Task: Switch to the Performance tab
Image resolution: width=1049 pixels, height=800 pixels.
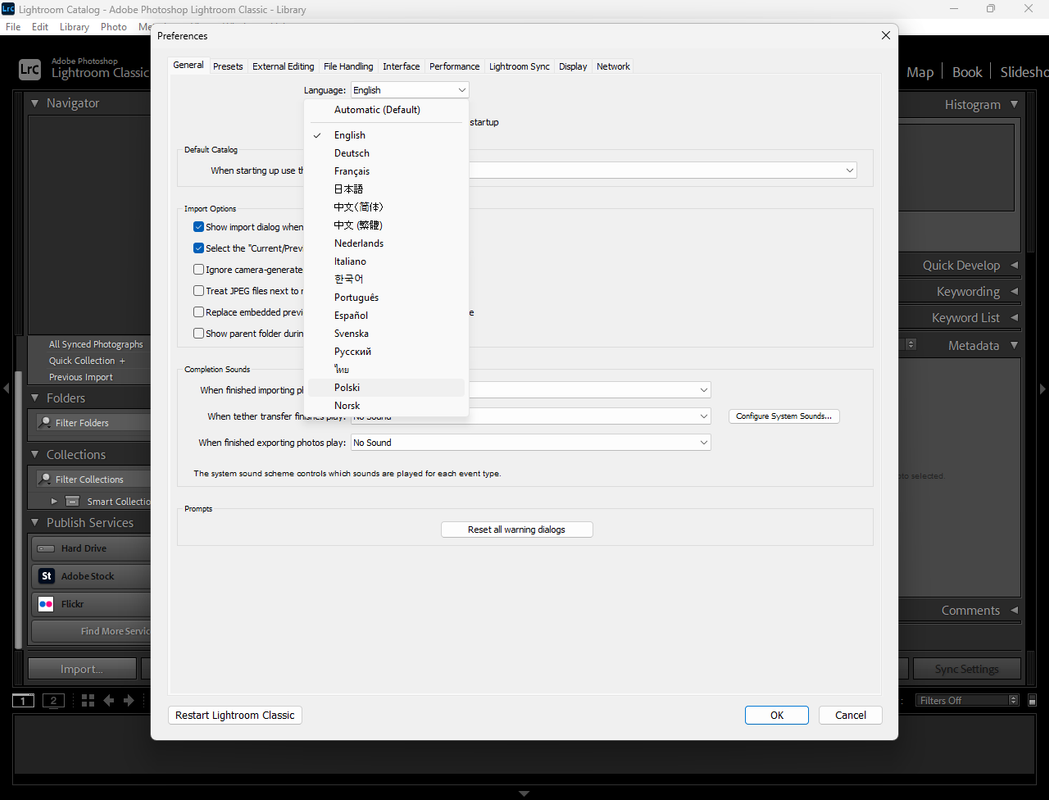Action: (x=454, y=66)
